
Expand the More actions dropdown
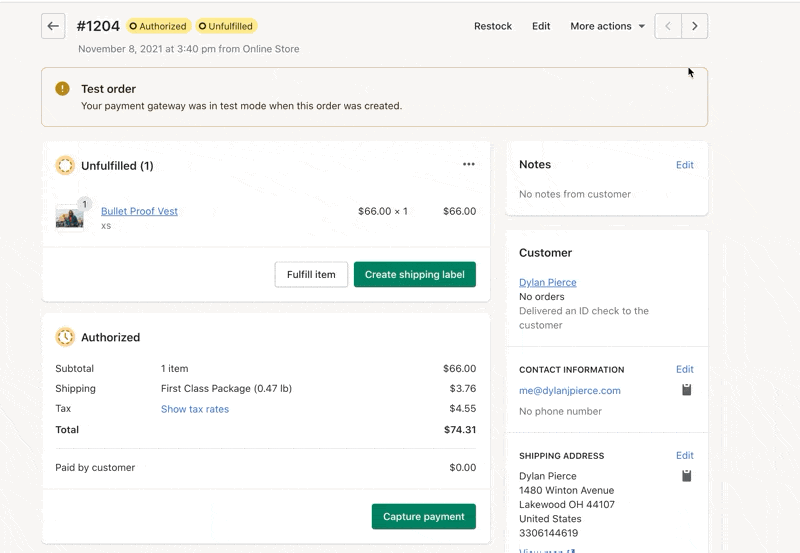(607, 26)
